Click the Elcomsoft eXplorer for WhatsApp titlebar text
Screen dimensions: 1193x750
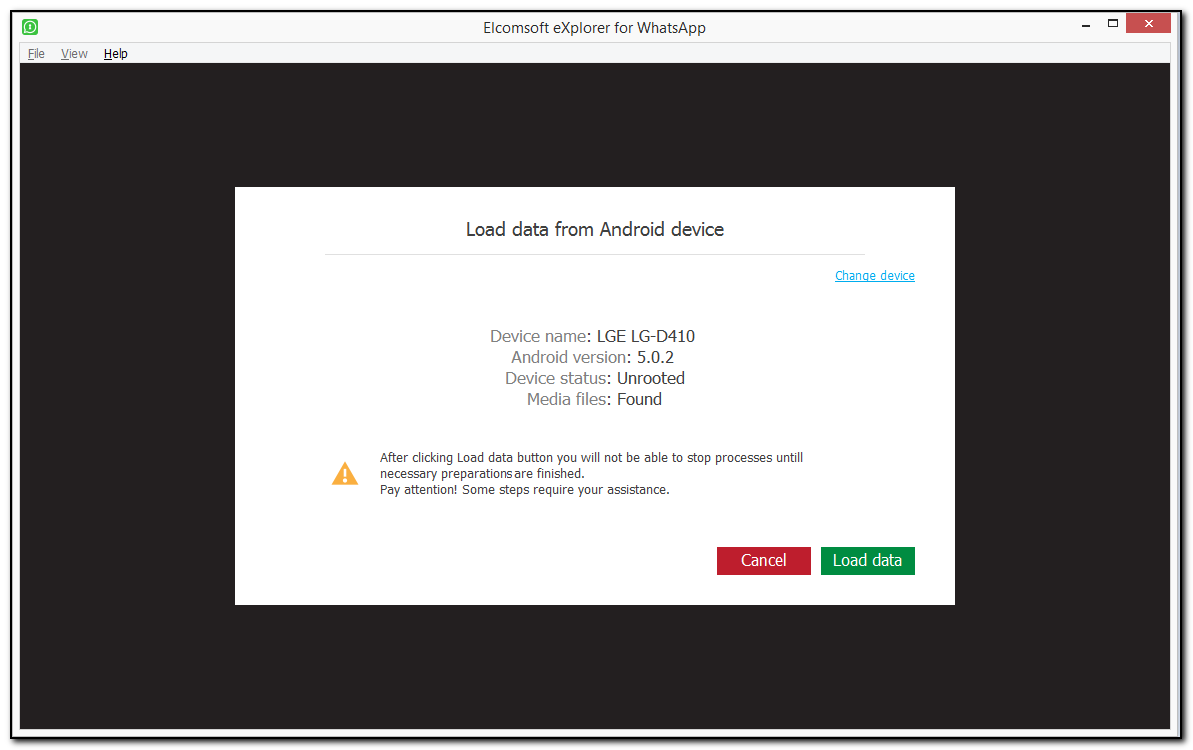click(x=594, y=27)
